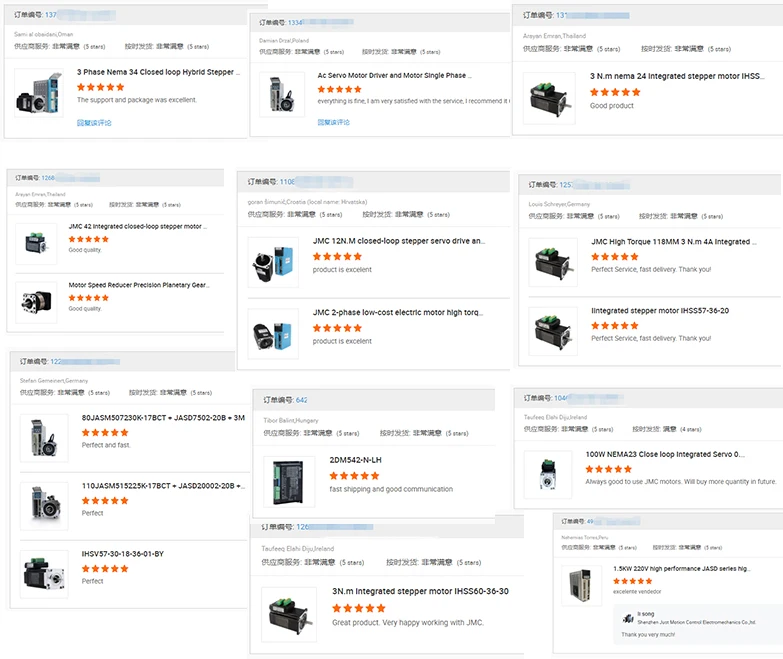Open 100W NEMA23 Close loop Integrated Servo title
This screenshot has width=783, height=659.
pos(665,454)
